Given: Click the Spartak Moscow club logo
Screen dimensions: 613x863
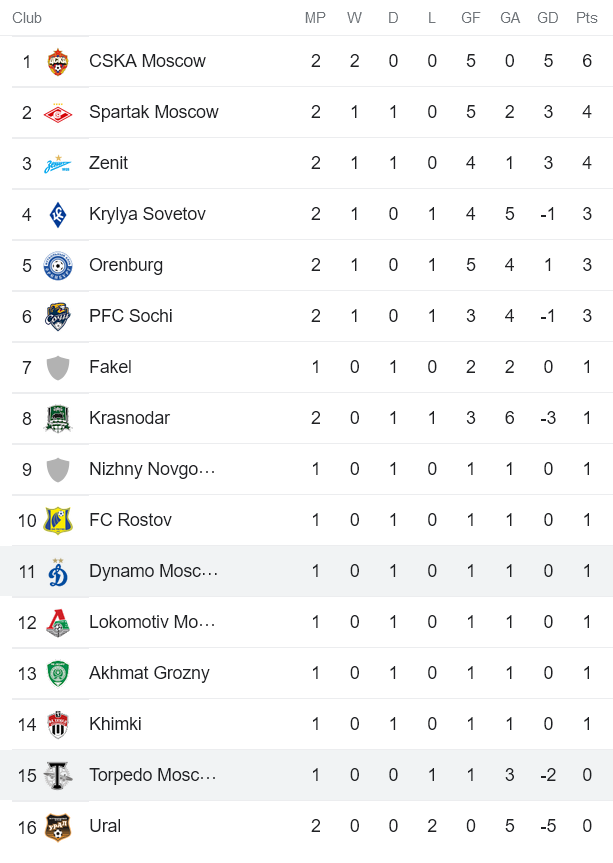Looking at the screenshot, I should 58,113.
